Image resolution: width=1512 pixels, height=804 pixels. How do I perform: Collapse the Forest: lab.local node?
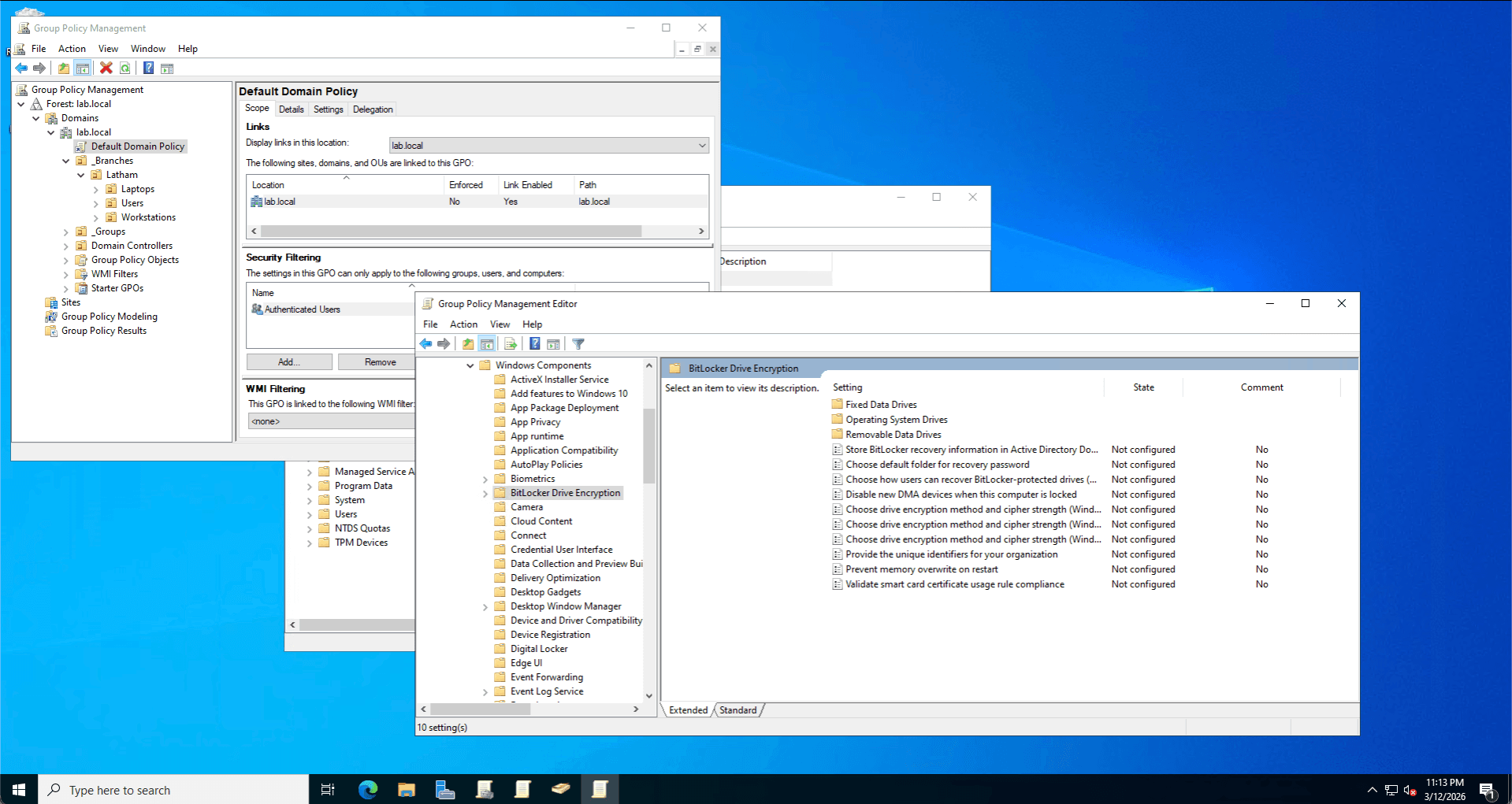pyautogui.click(x=20, y=104)
